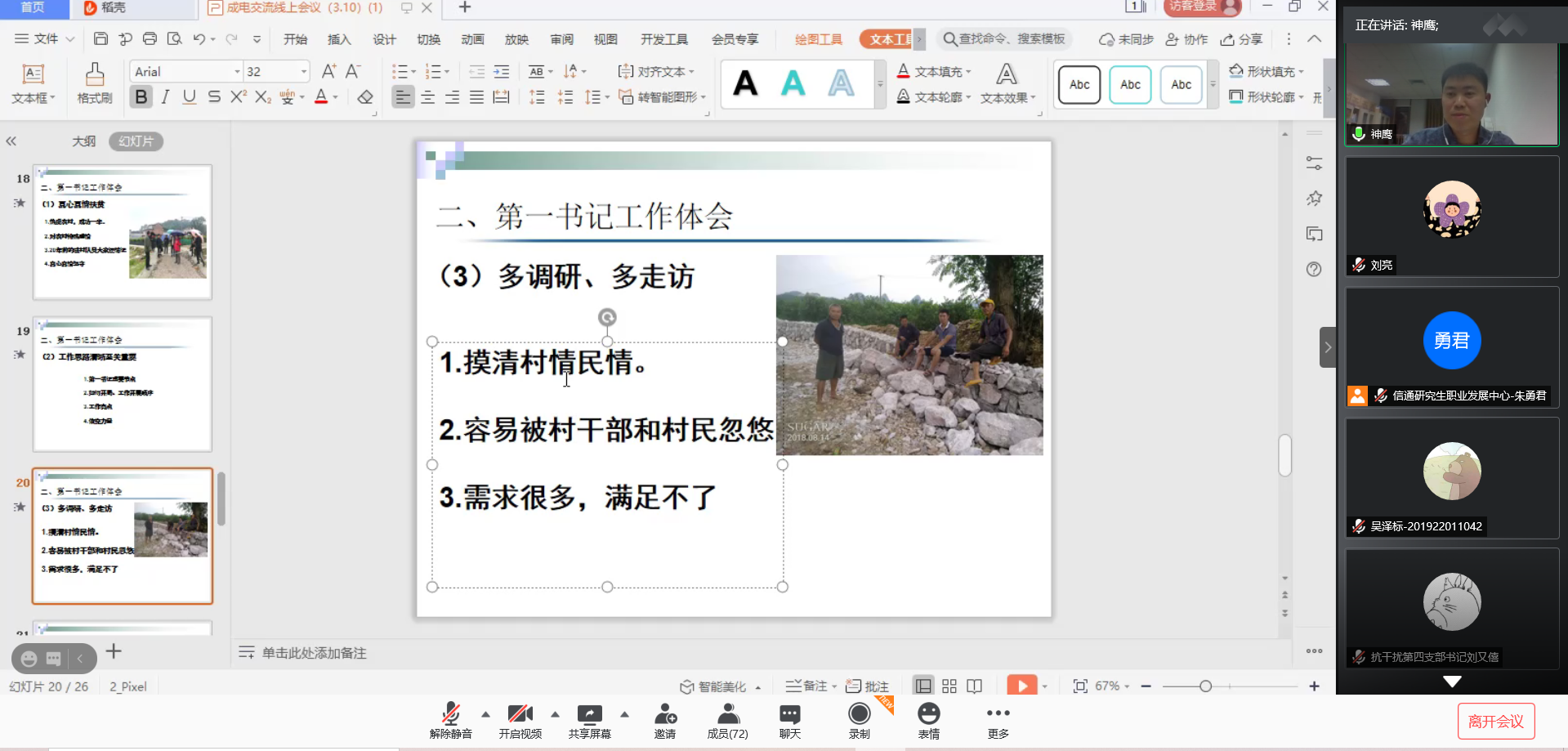Click the zoom slider handle
The width and height of the screenshot is (1568, 751).
[x=1205, y=686]
